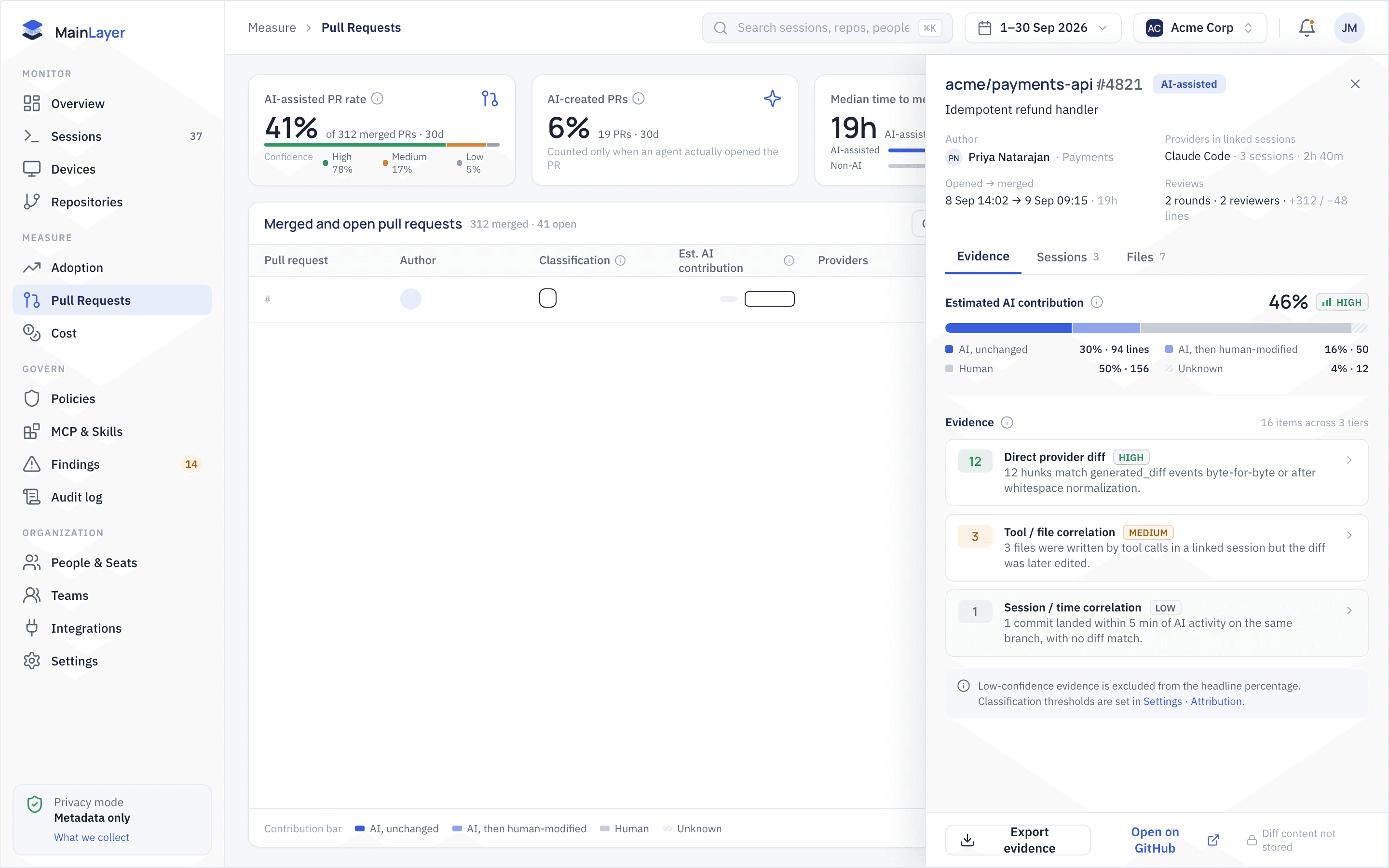Select Pull Requests in the sidebar
The image size is (1389, 868).
[x=112, y=300]
